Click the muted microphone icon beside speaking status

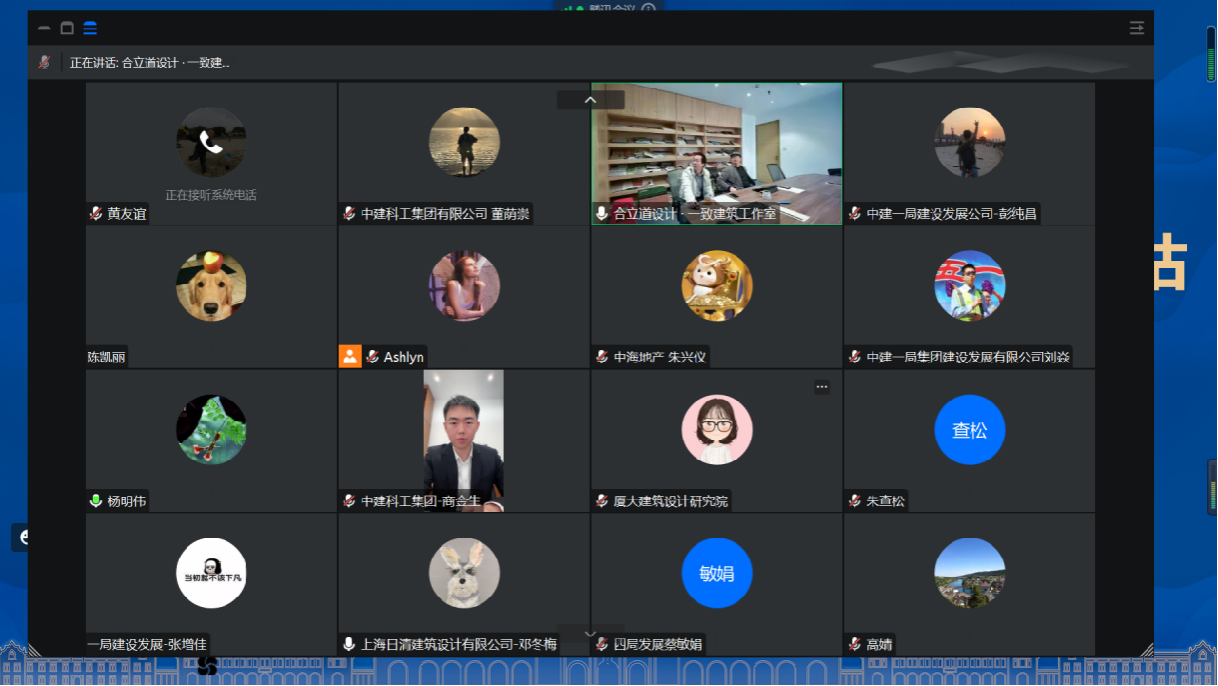pos(44,62)
